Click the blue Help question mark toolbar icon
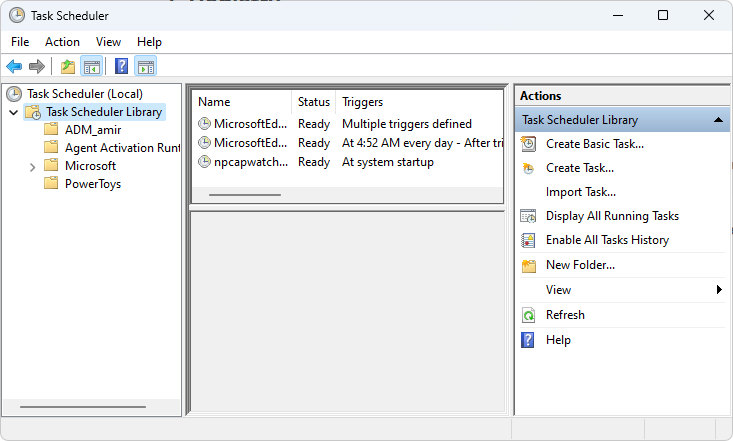This screenshot has height=441, width=733. pos(122,66)
